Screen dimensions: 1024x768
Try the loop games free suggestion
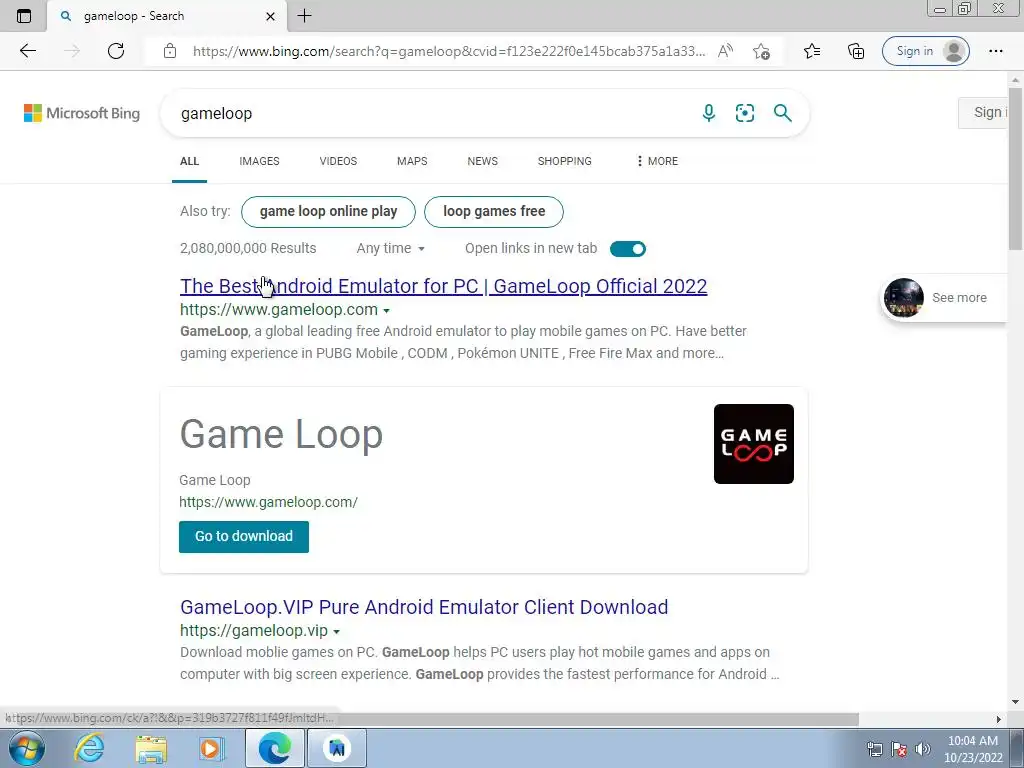(494, 212)
